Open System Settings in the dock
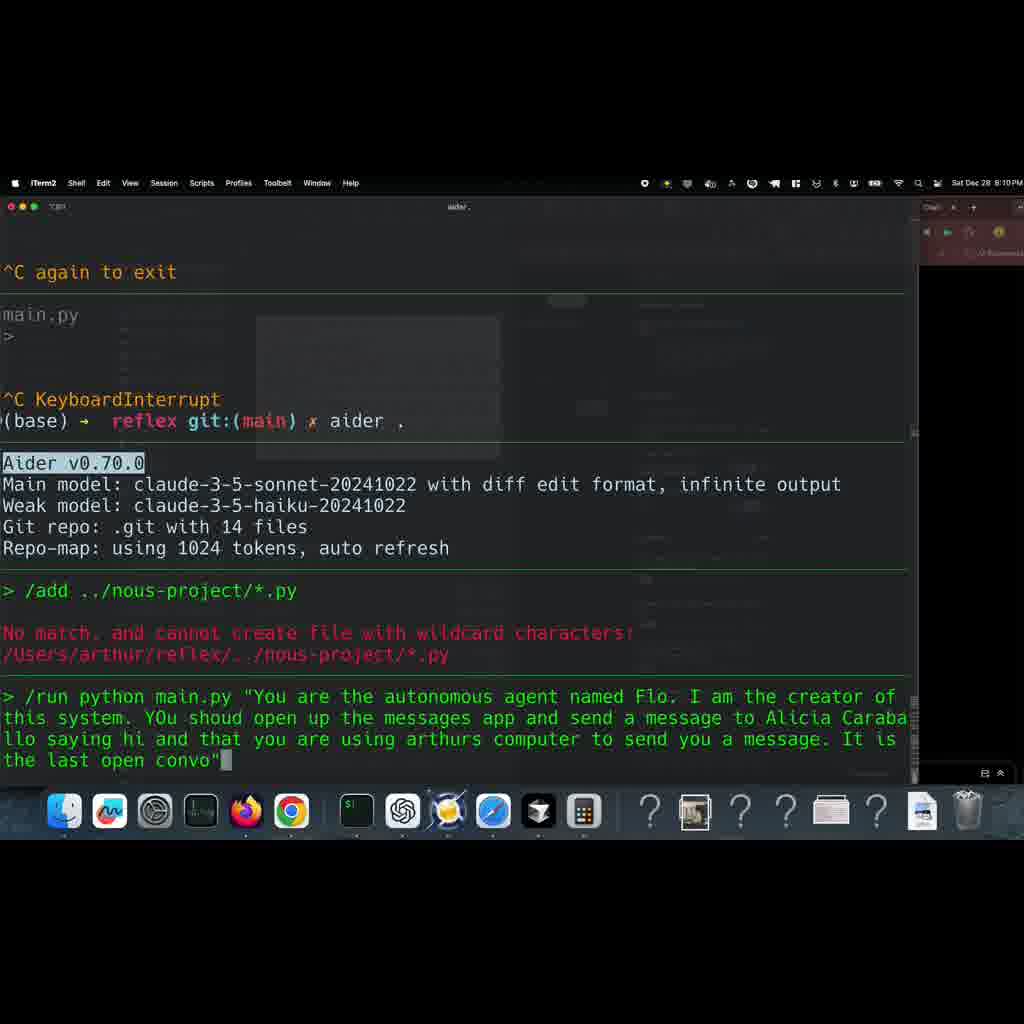 tap(155, 810)
